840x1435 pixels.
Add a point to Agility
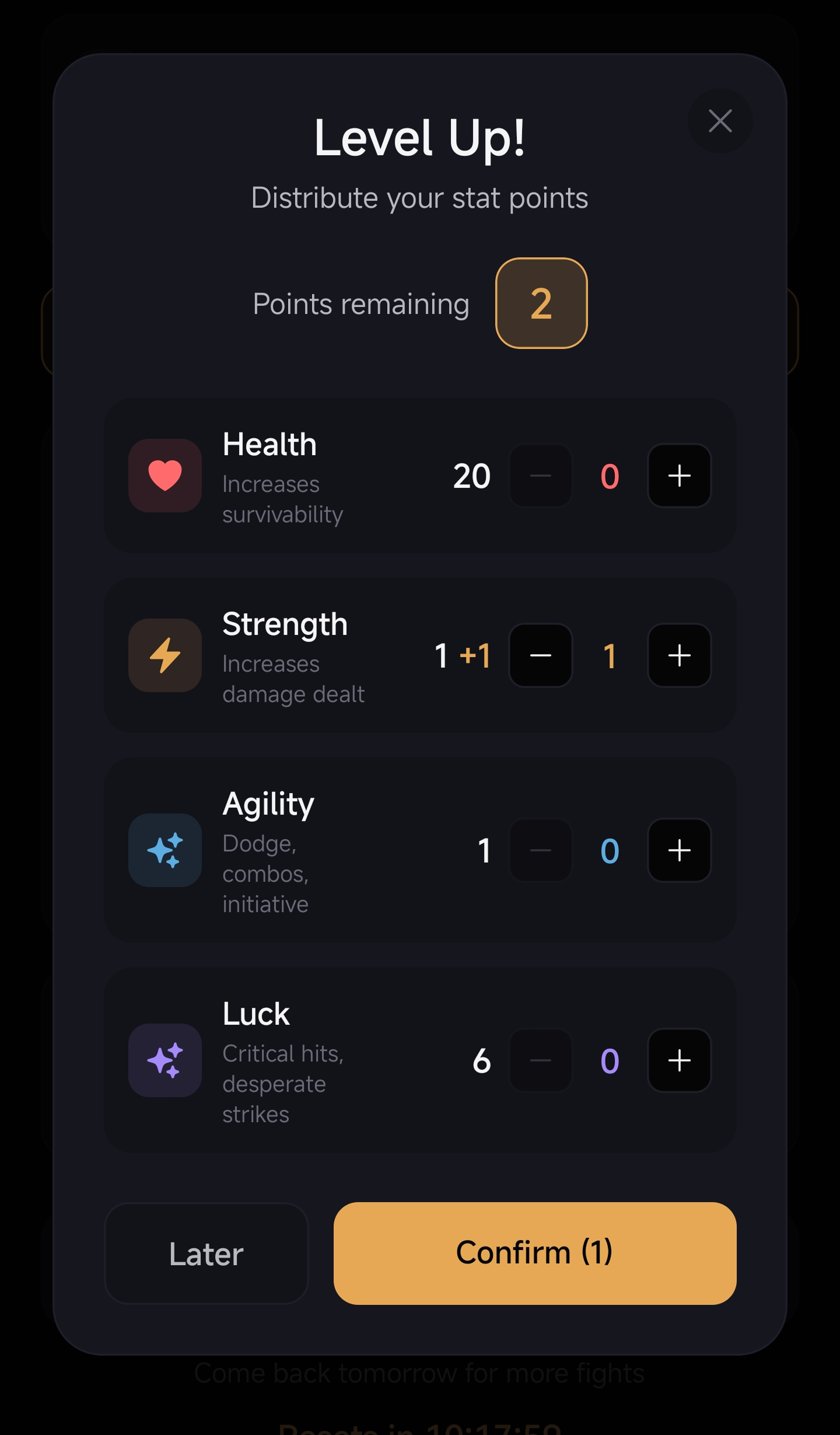tap(679, 850)
